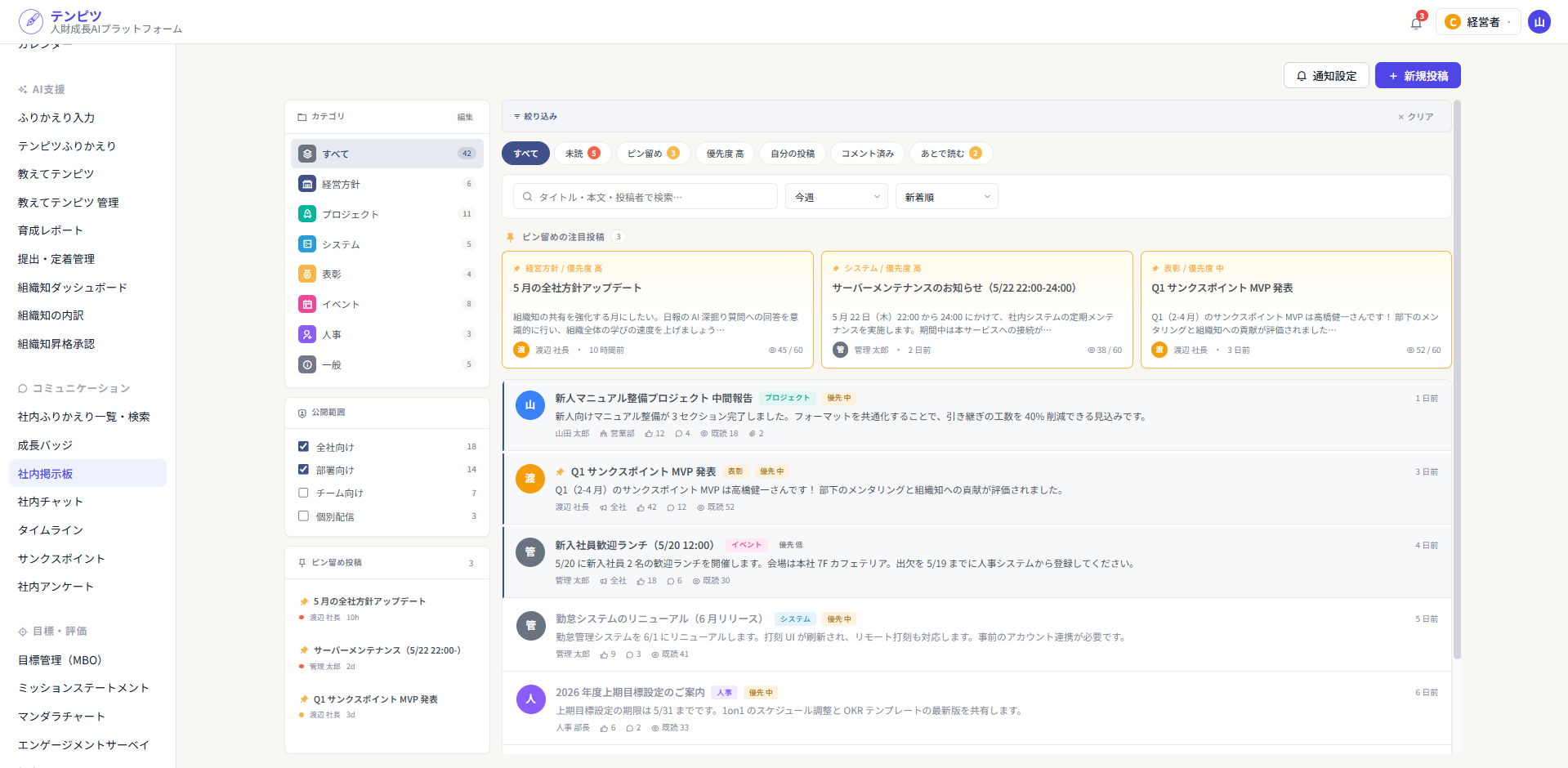Click the main page vertical scrollbar
Image resolution: width=1568 pixels, height=768 pixels.
(x=1457, y=379)
